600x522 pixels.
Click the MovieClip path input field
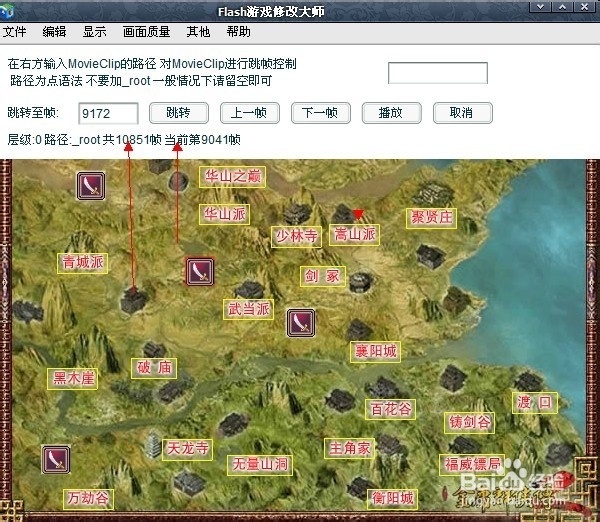(x=438, y=73)
